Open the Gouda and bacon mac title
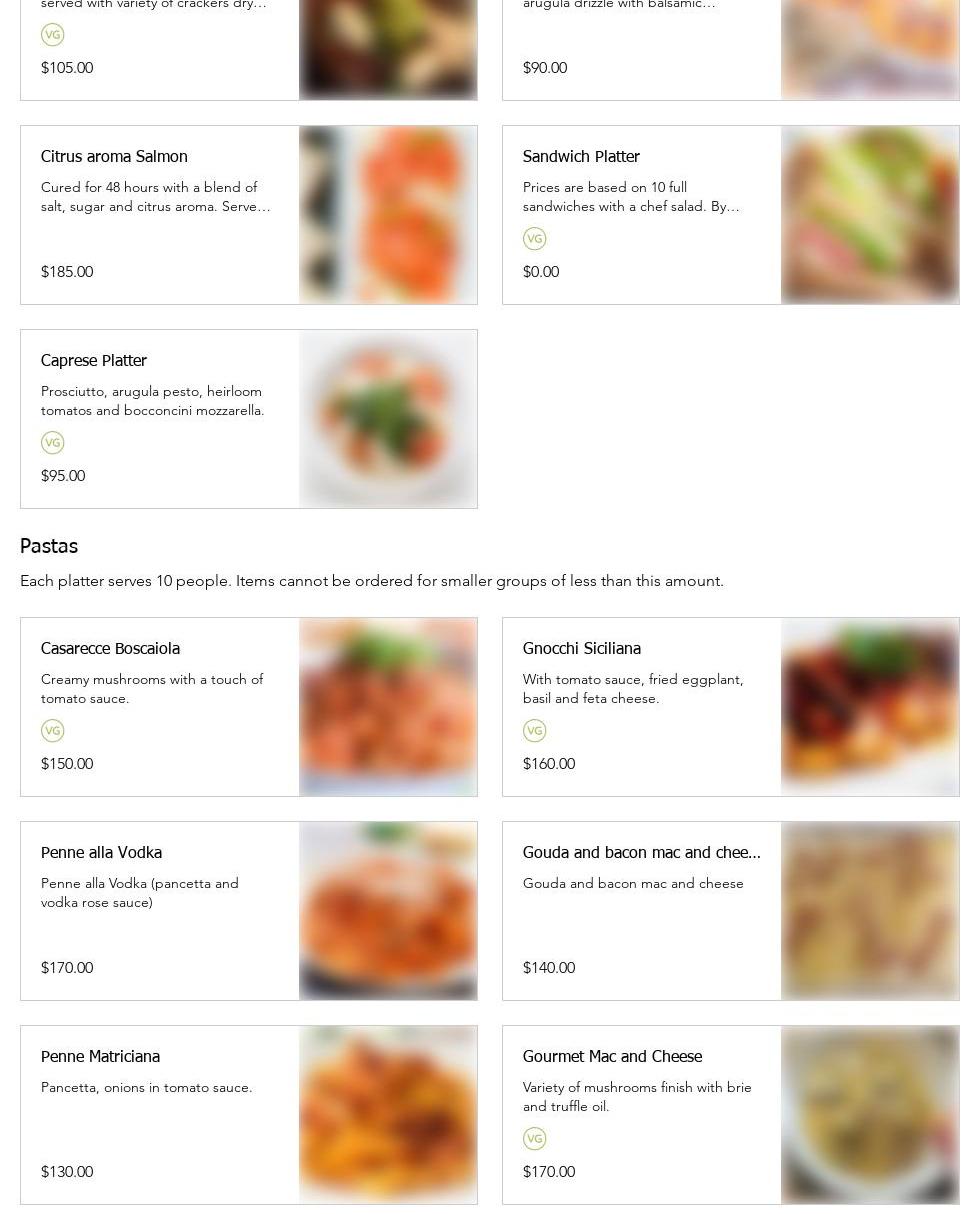965x1214 pixels. coord(641,853)
